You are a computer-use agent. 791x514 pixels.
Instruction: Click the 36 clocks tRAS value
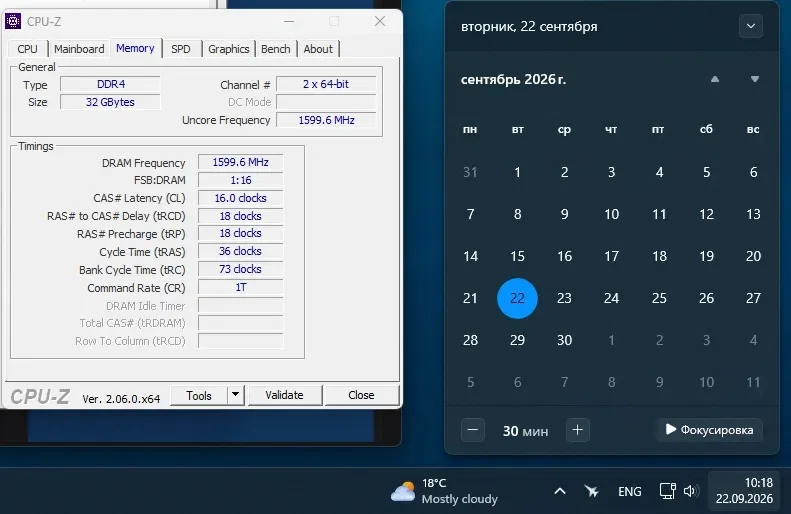coord(241,251)
